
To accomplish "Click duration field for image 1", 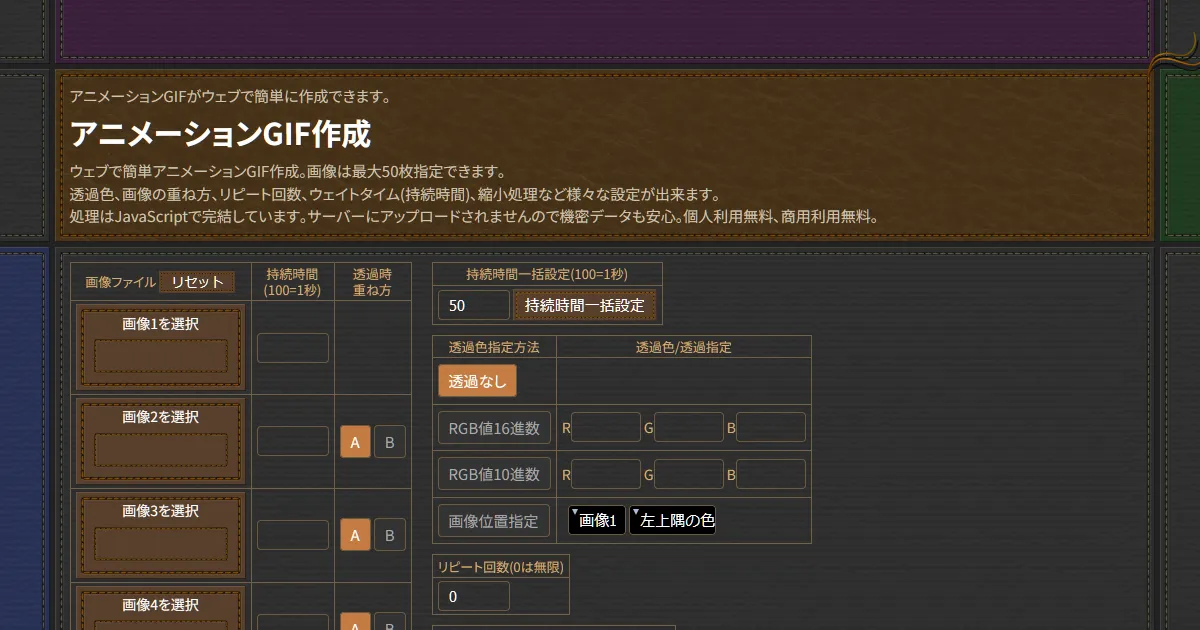I will [x=293, y=348].
